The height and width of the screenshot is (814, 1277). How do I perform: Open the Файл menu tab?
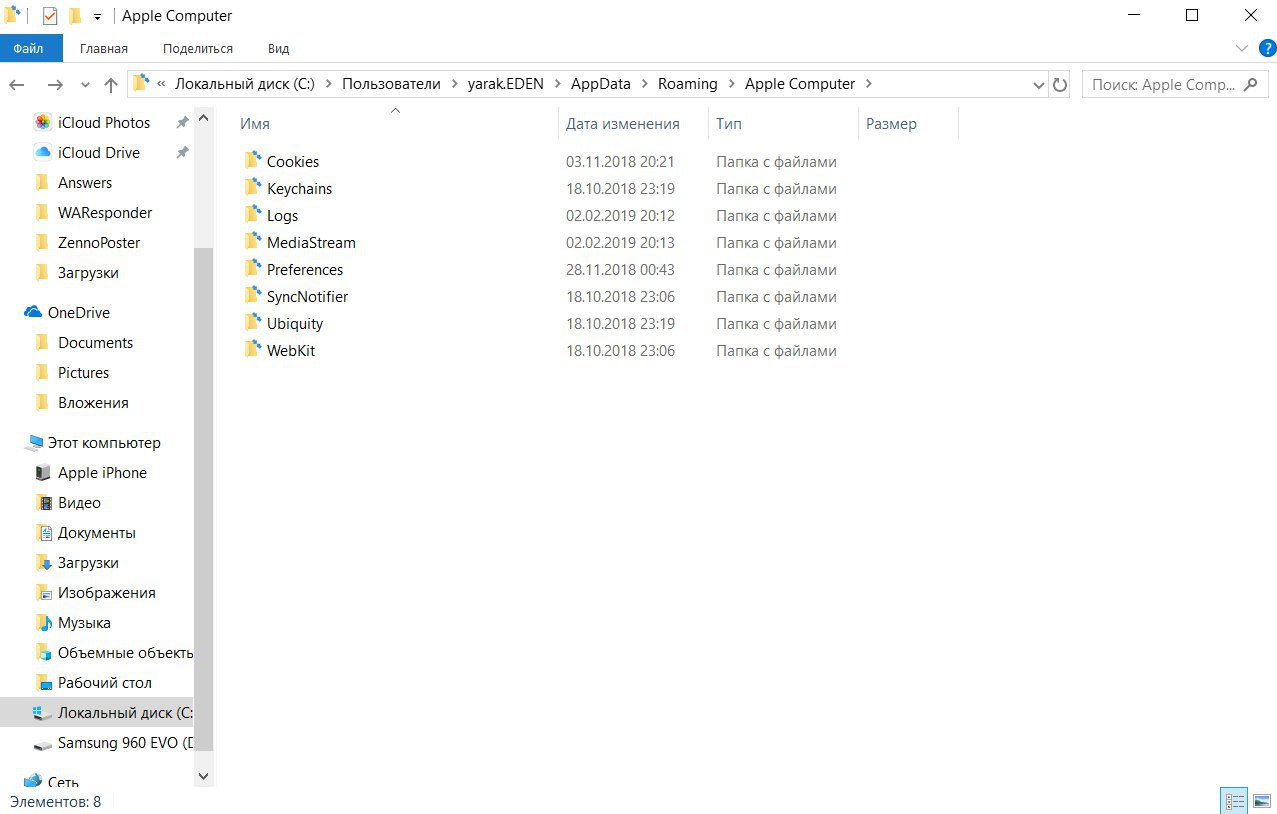[29, 48]
